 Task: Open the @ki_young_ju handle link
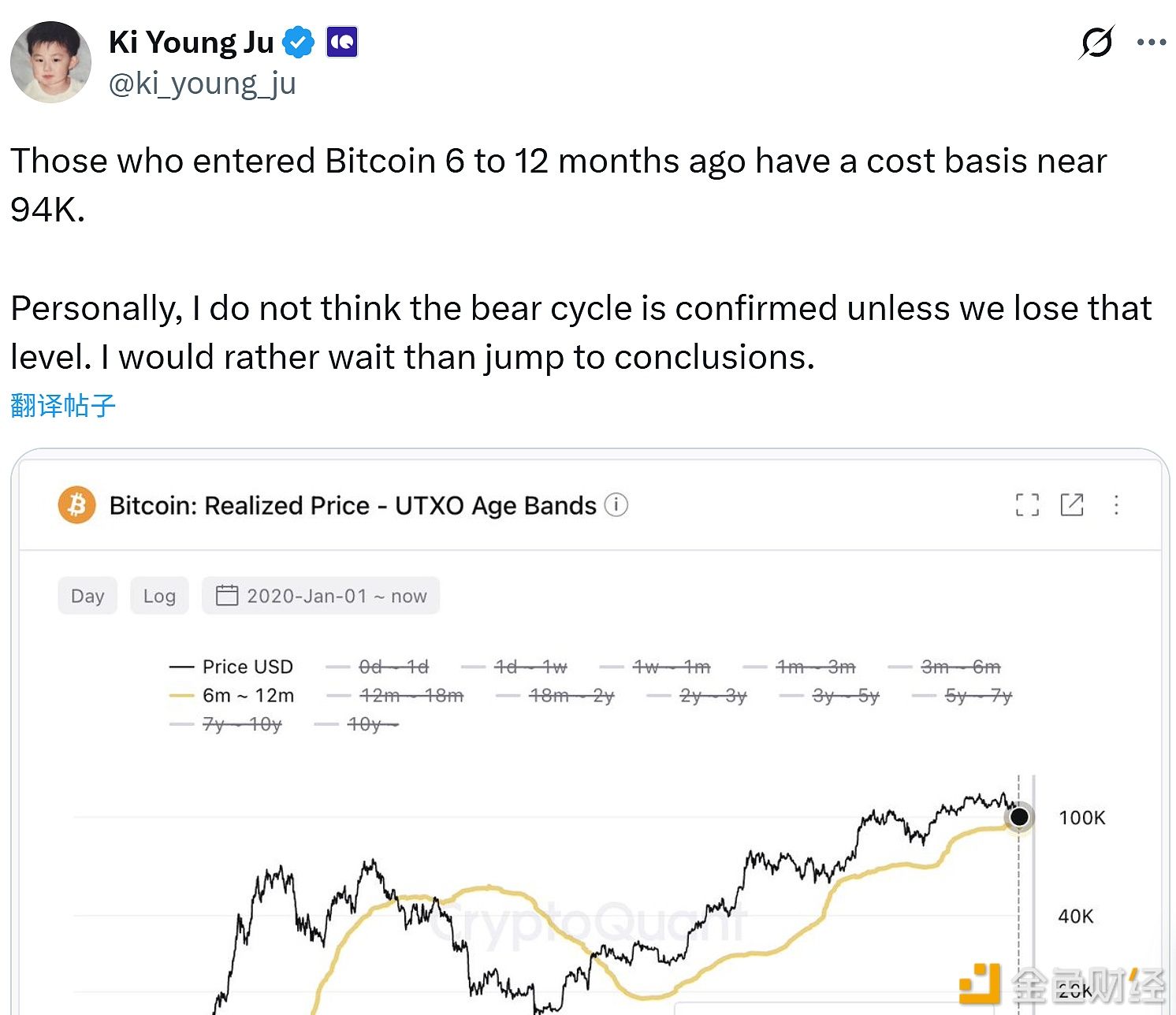pos(202,83)
